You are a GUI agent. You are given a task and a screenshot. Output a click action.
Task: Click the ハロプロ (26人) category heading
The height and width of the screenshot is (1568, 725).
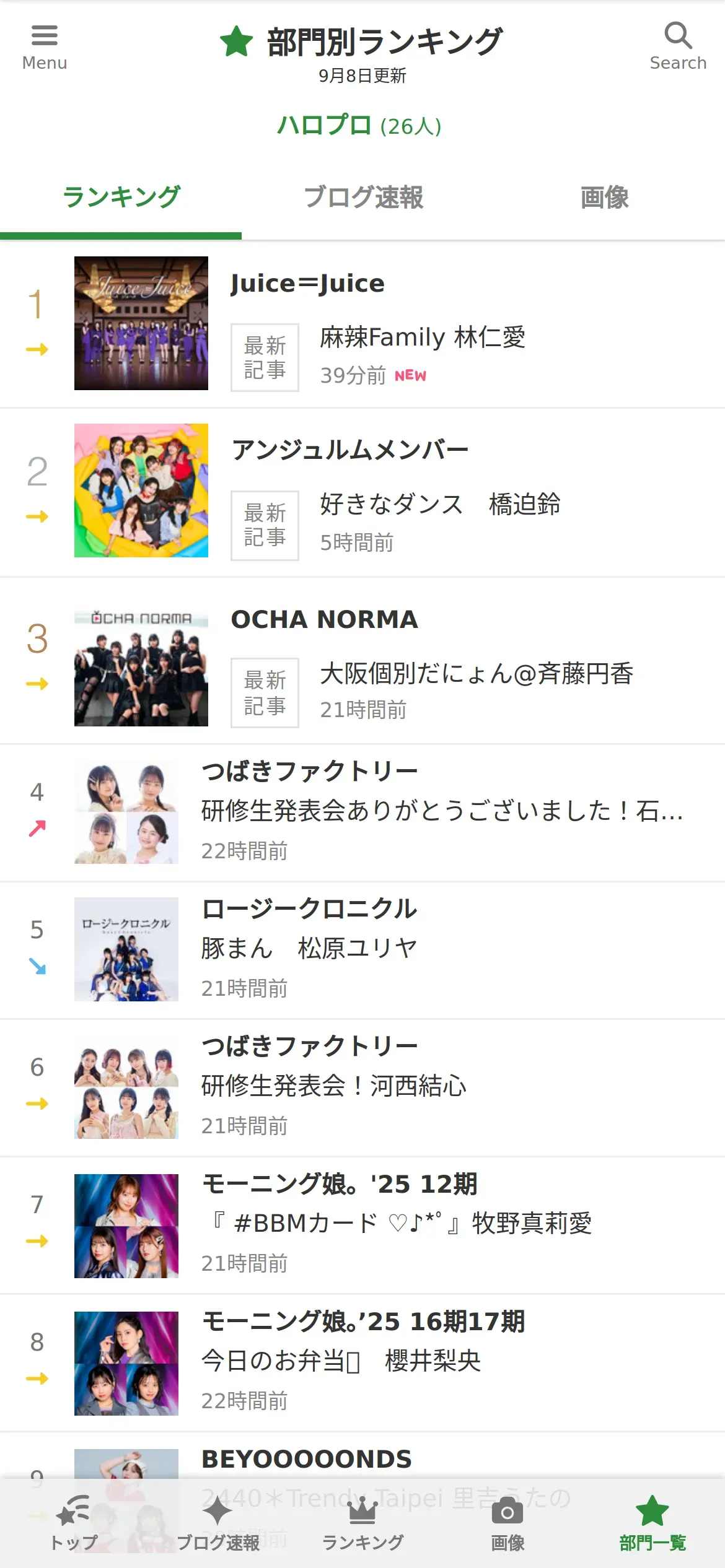pyautogui.click(x=359, y=126)
